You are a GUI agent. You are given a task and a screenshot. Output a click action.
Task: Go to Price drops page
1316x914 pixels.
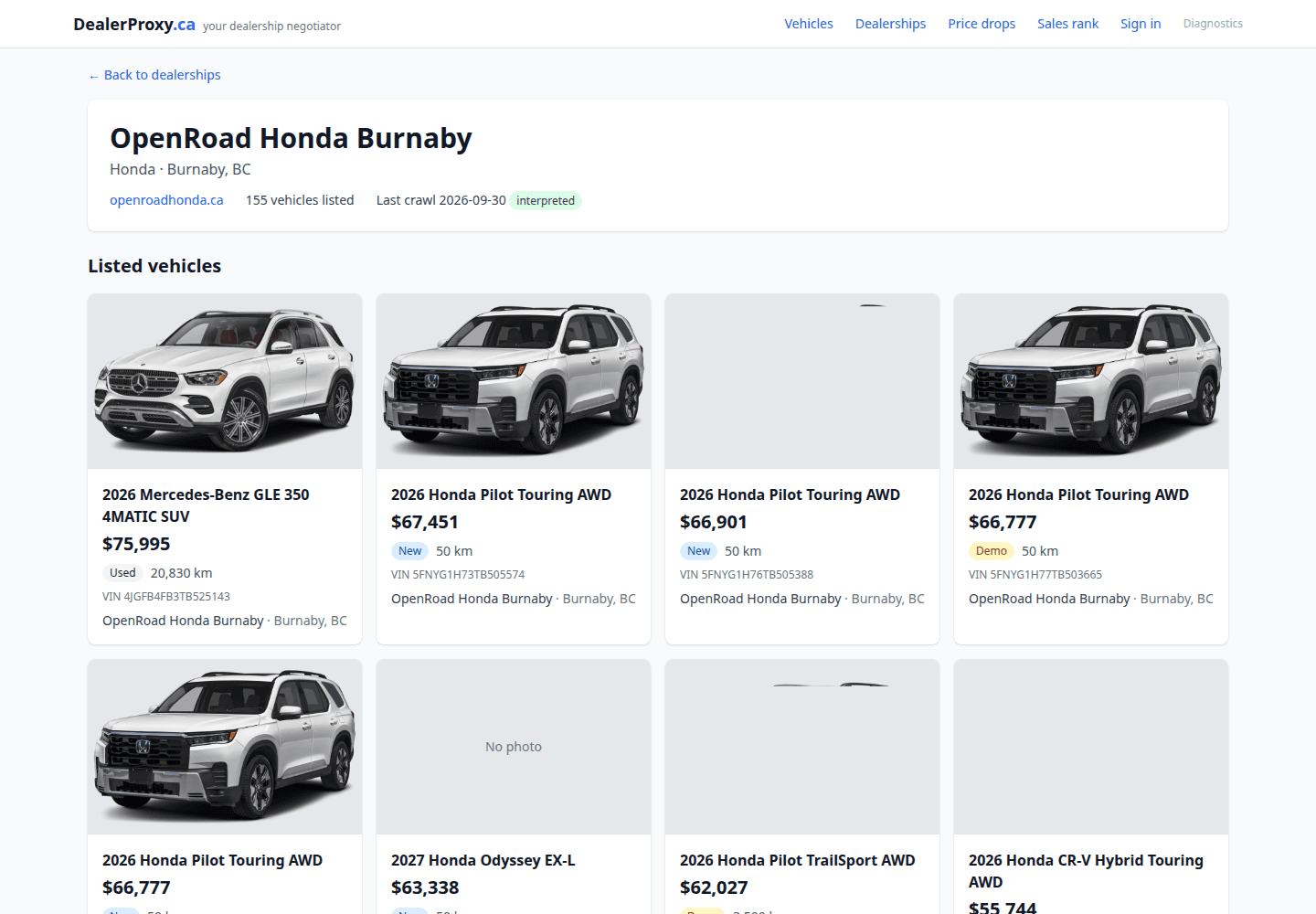click(982, 24)
